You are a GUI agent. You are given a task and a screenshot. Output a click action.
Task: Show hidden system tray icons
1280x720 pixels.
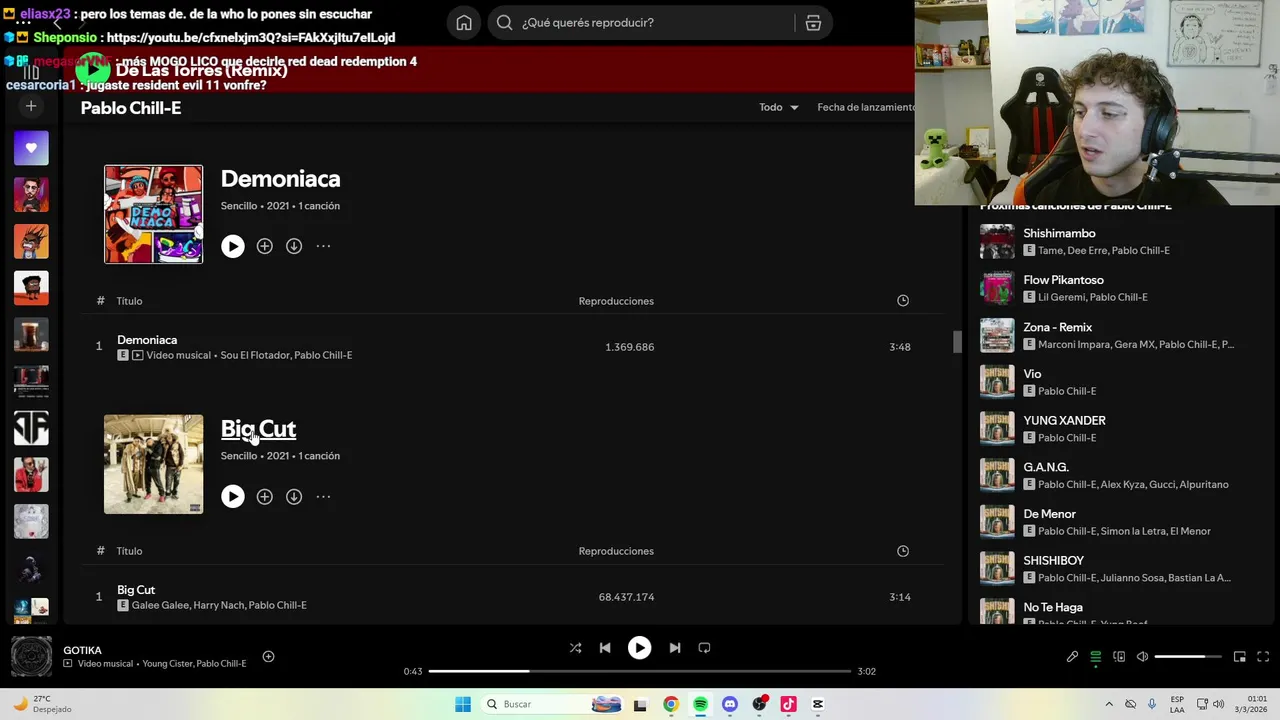point(1109,704)
